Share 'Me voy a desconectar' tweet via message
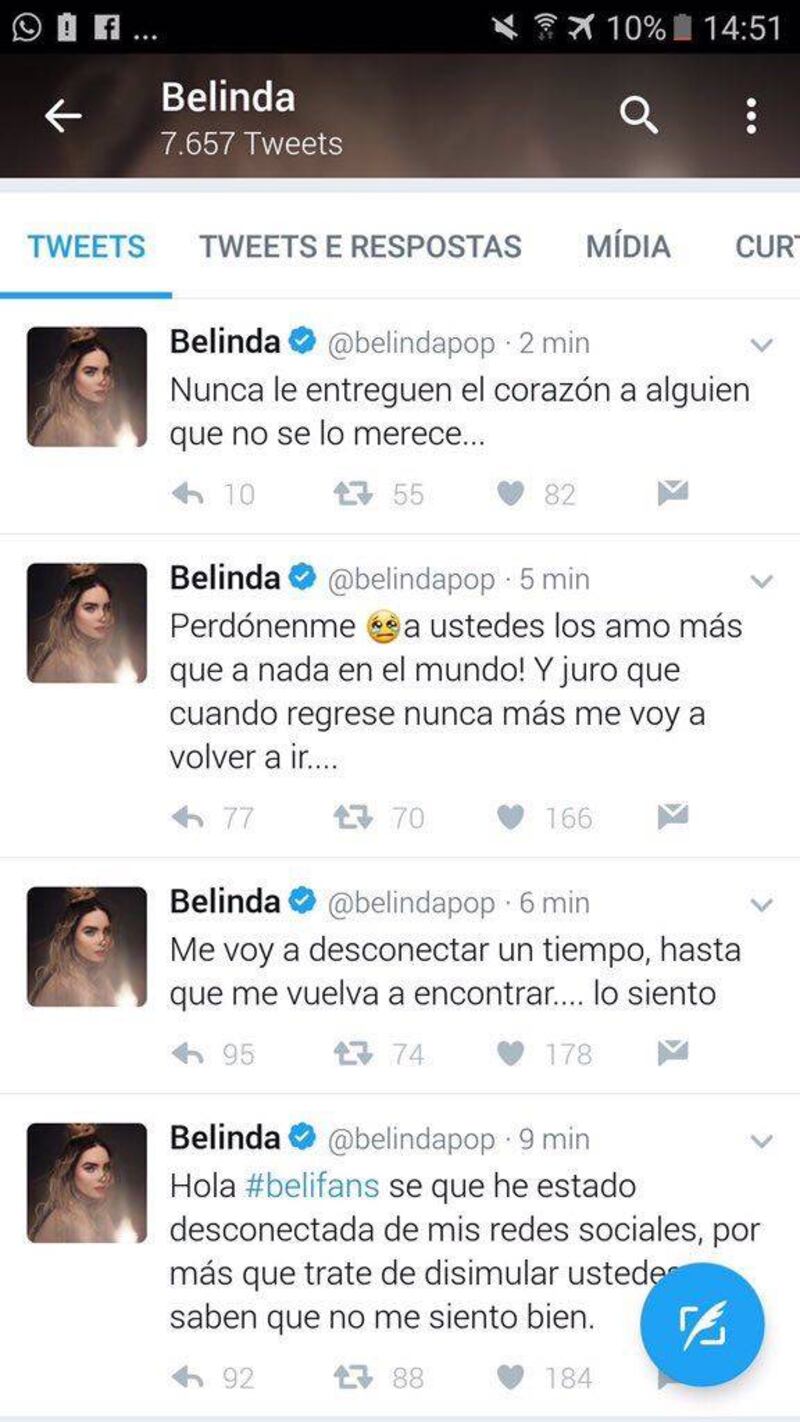The width and height of the screenshot is (800, 1422). (673, 1052)
